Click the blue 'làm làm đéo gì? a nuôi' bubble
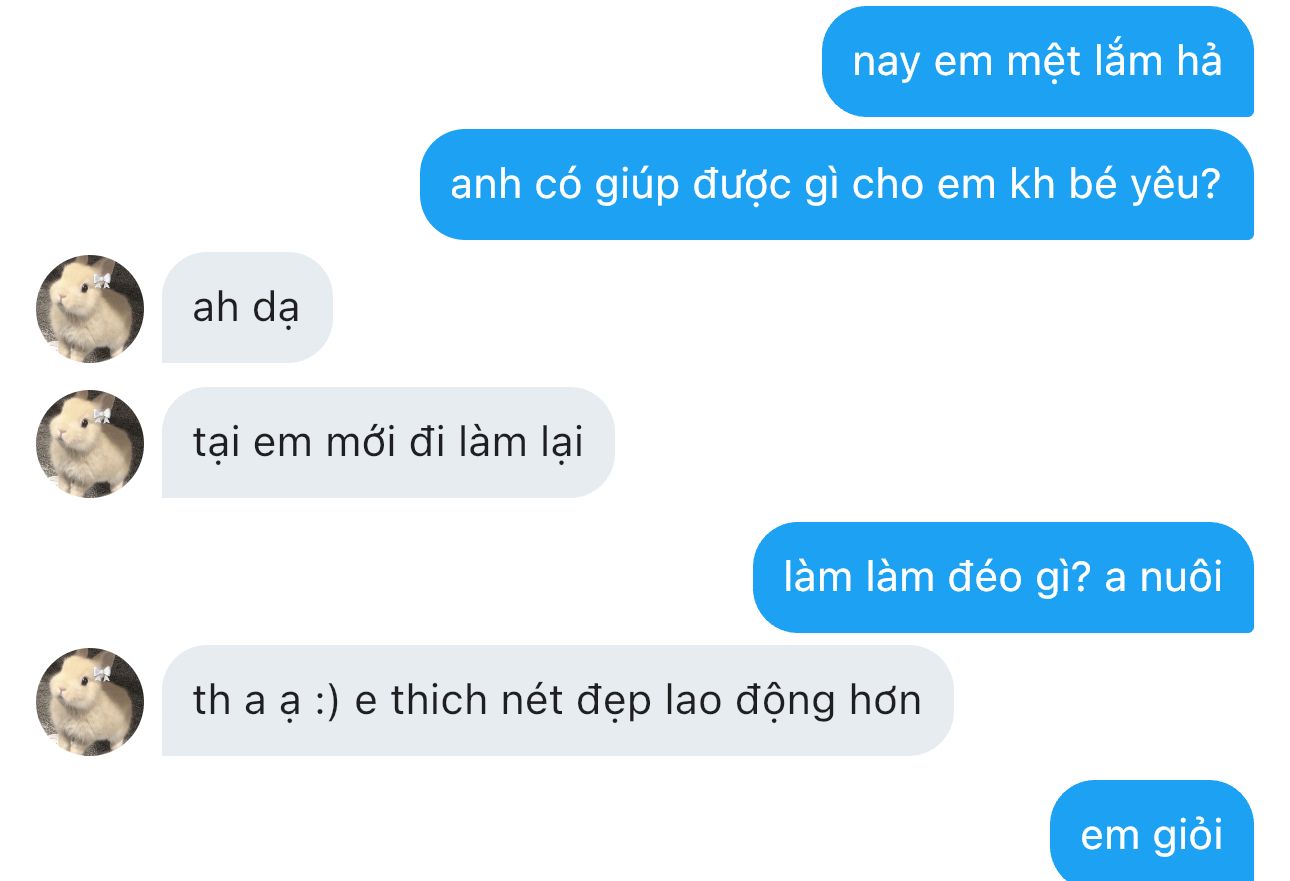 [1003, 578]
